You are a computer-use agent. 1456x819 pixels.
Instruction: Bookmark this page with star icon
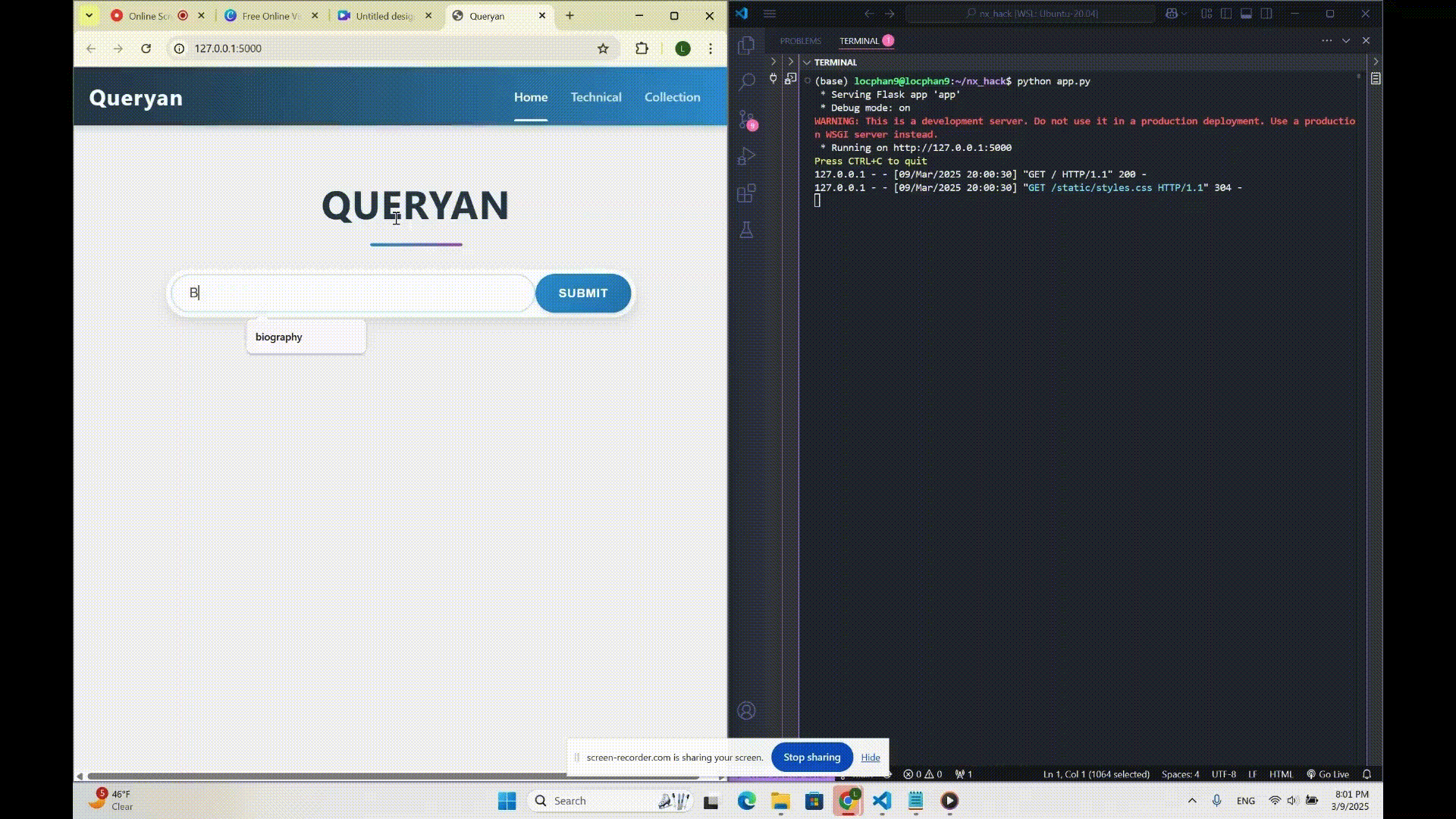(x=603, y=49)
